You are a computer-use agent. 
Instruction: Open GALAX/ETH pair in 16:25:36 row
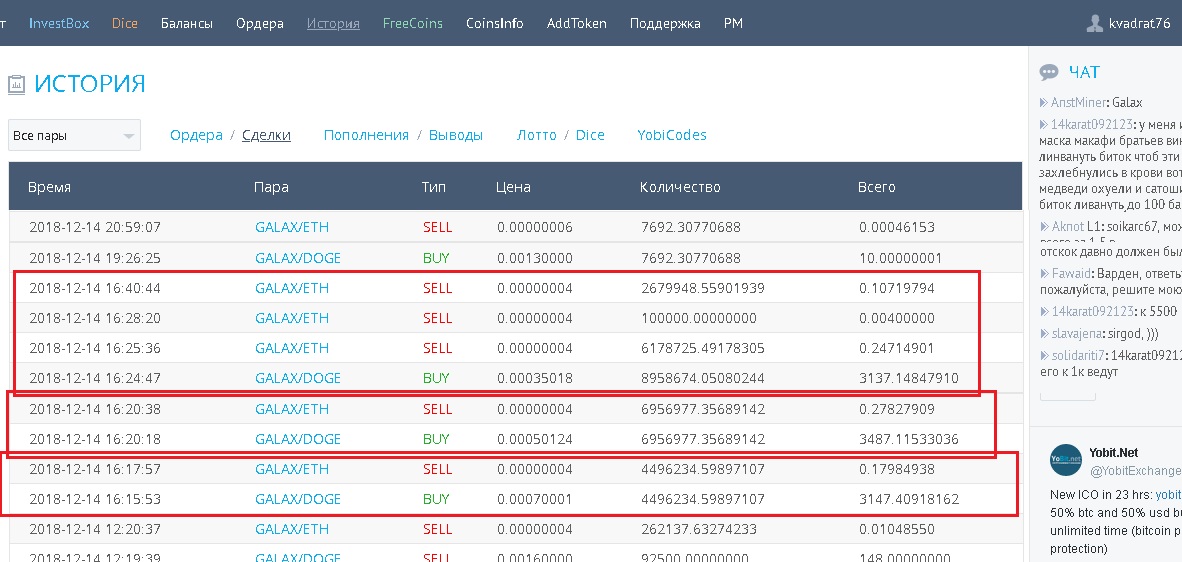click(x=292, y=348)
